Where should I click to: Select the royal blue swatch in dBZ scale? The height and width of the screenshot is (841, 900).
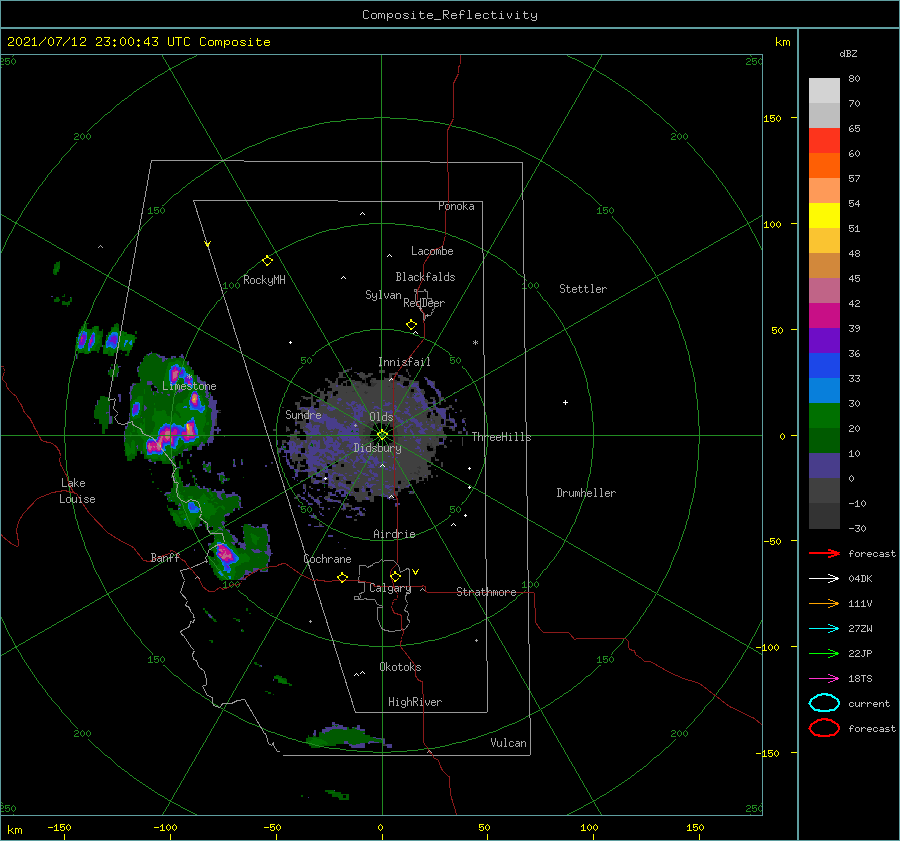(824, 366)
